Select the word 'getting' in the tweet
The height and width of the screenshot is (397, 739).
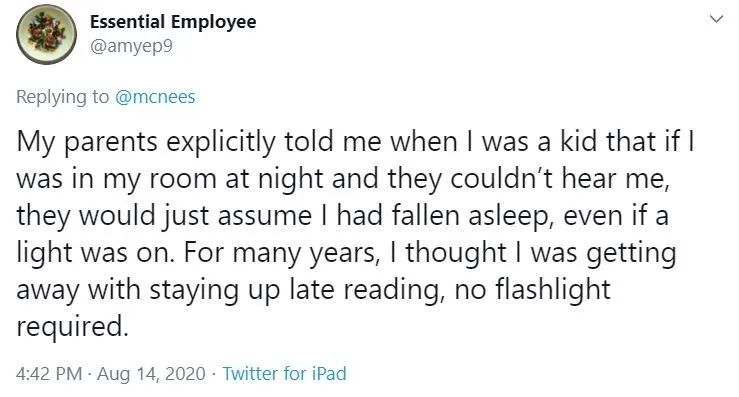pyautogui.click(x=631, y=253)
